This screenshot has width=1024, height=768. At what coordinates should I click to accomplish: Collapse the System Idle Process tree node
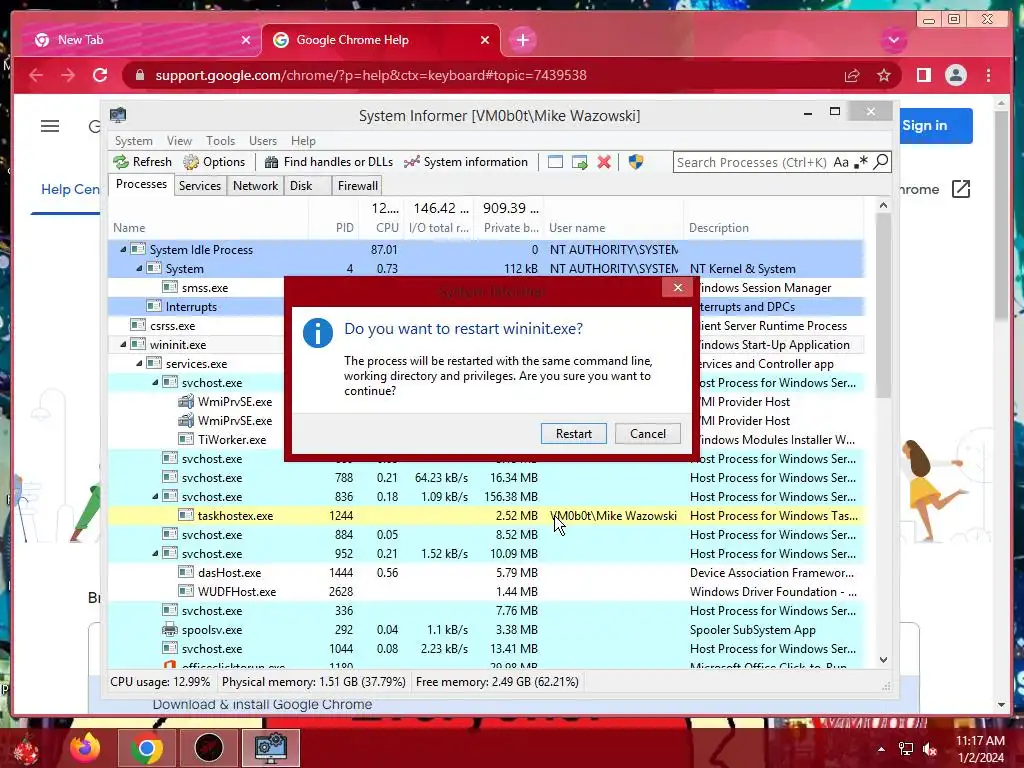coord(123,249)
